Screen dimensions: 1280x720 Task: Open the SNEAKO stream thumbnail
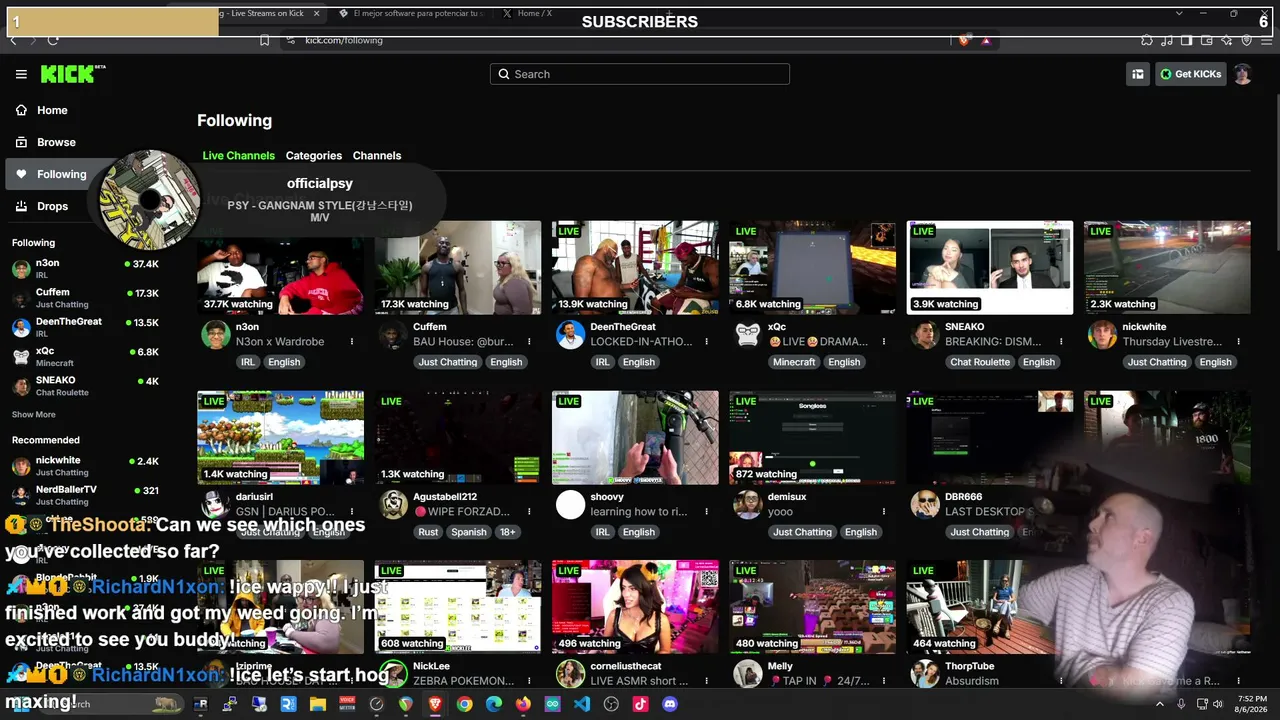[x=990, y=267]
